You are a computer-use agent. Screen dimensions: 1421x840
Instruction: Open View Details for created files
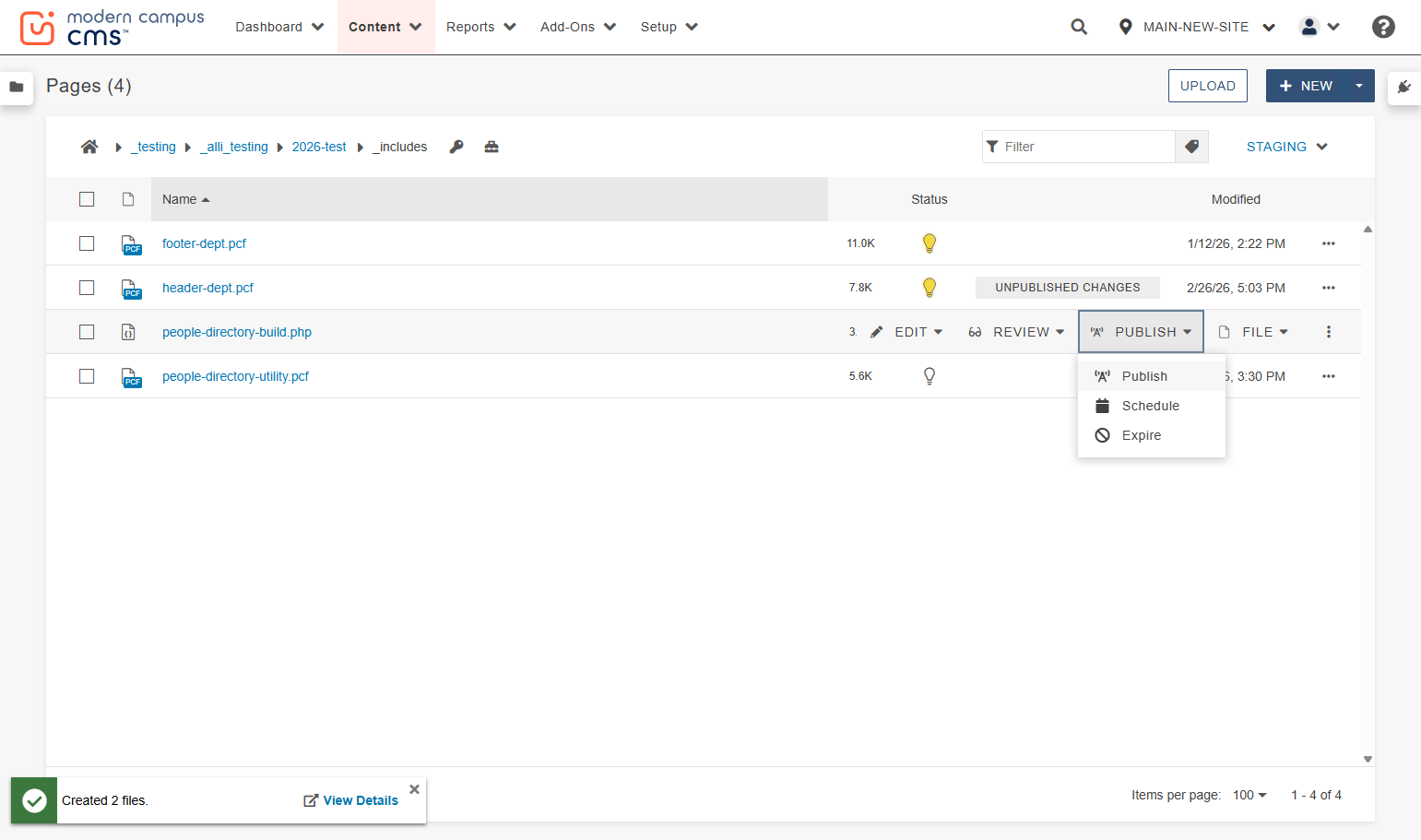pyautogui.click(x=351, y=800)
